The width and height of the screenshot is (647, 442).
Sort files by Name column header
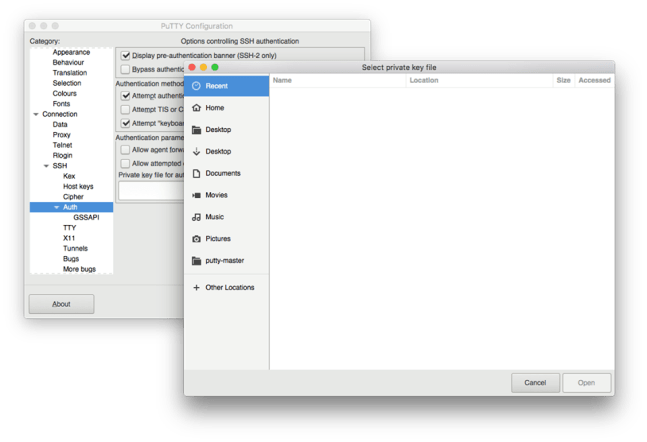[x=283, y=80]
